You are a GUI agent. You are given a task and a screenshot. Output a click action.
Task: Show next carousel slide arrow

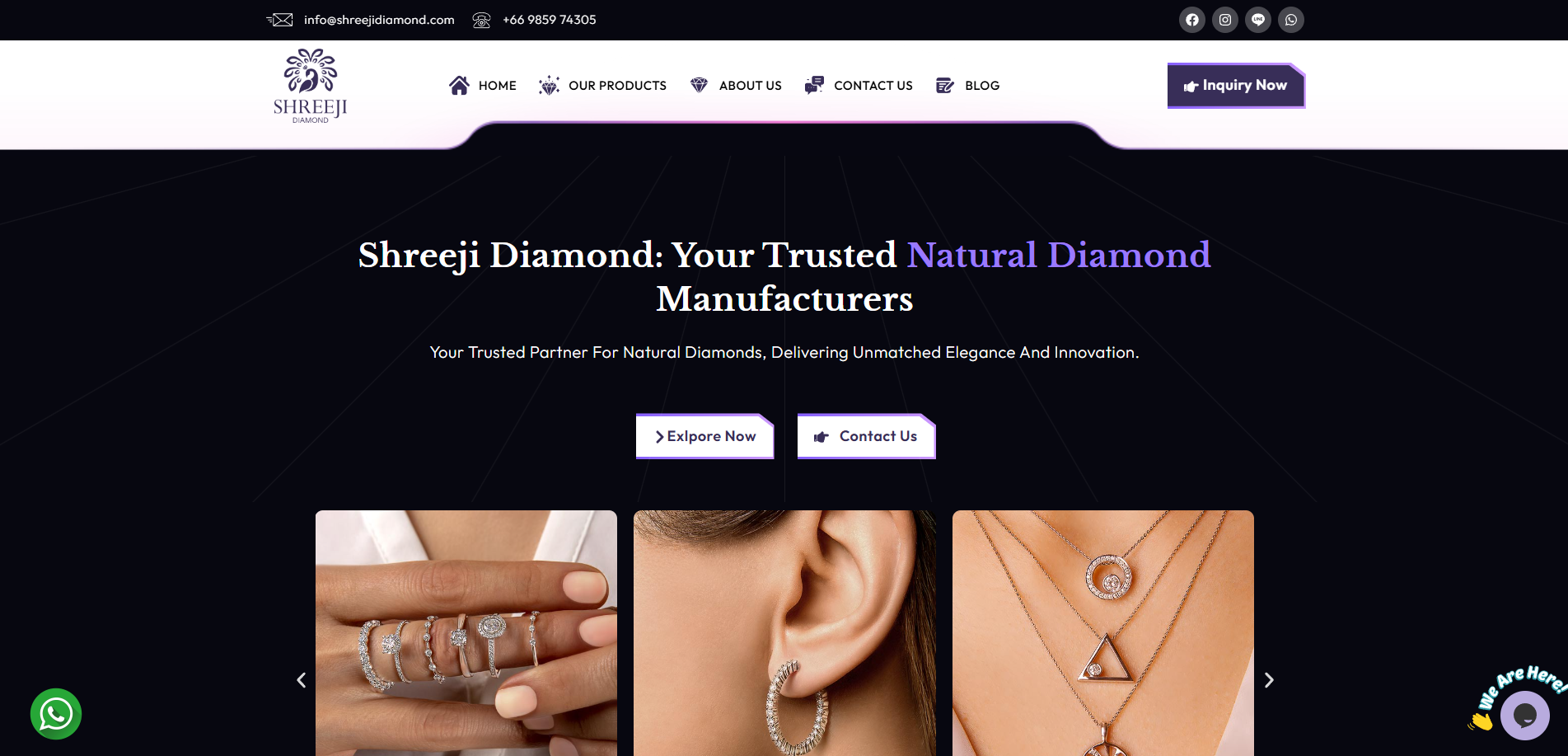pos(1269,680)
